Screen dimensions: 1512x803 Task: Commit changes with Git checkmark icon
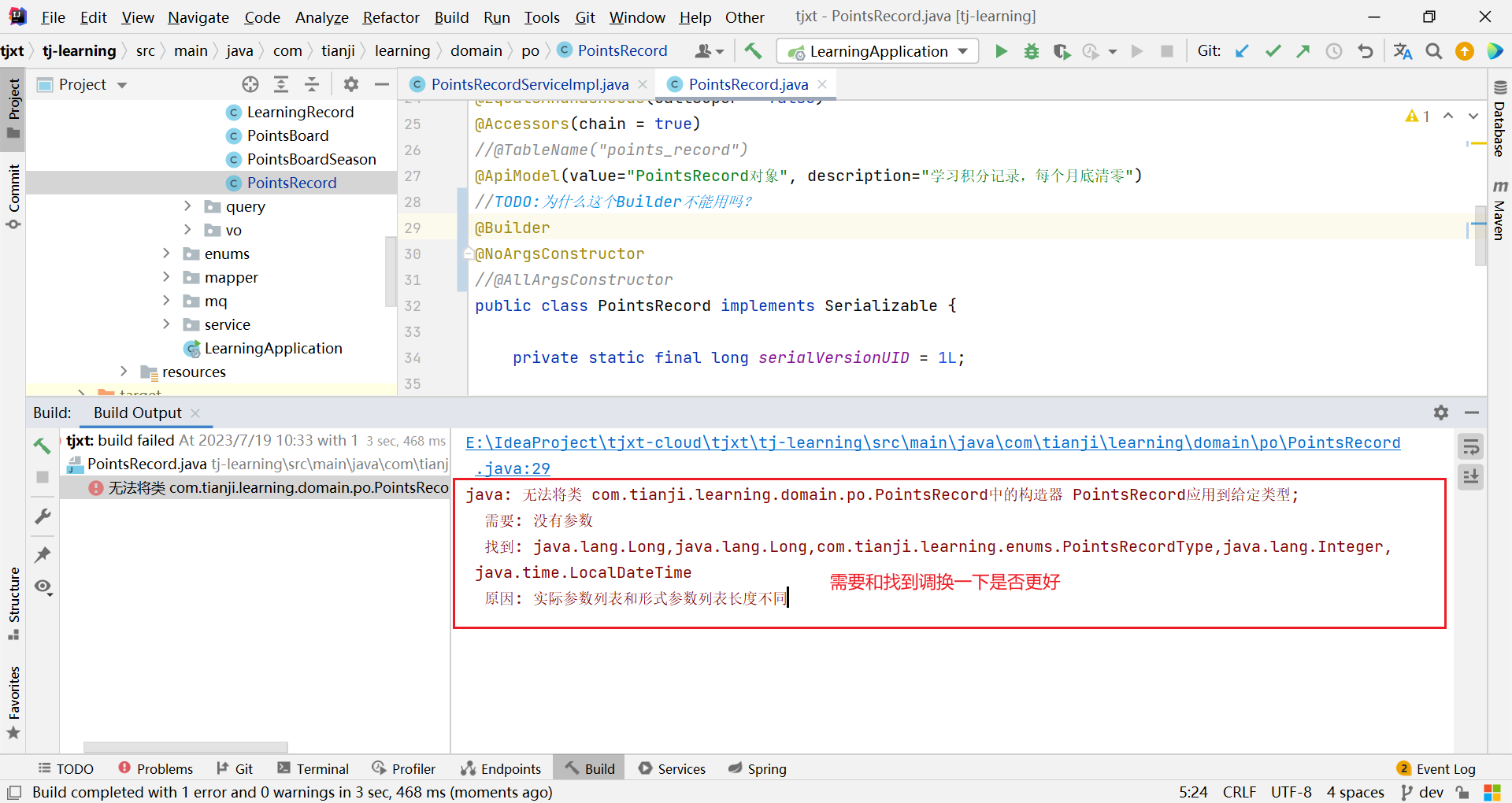click(1273, 51)
